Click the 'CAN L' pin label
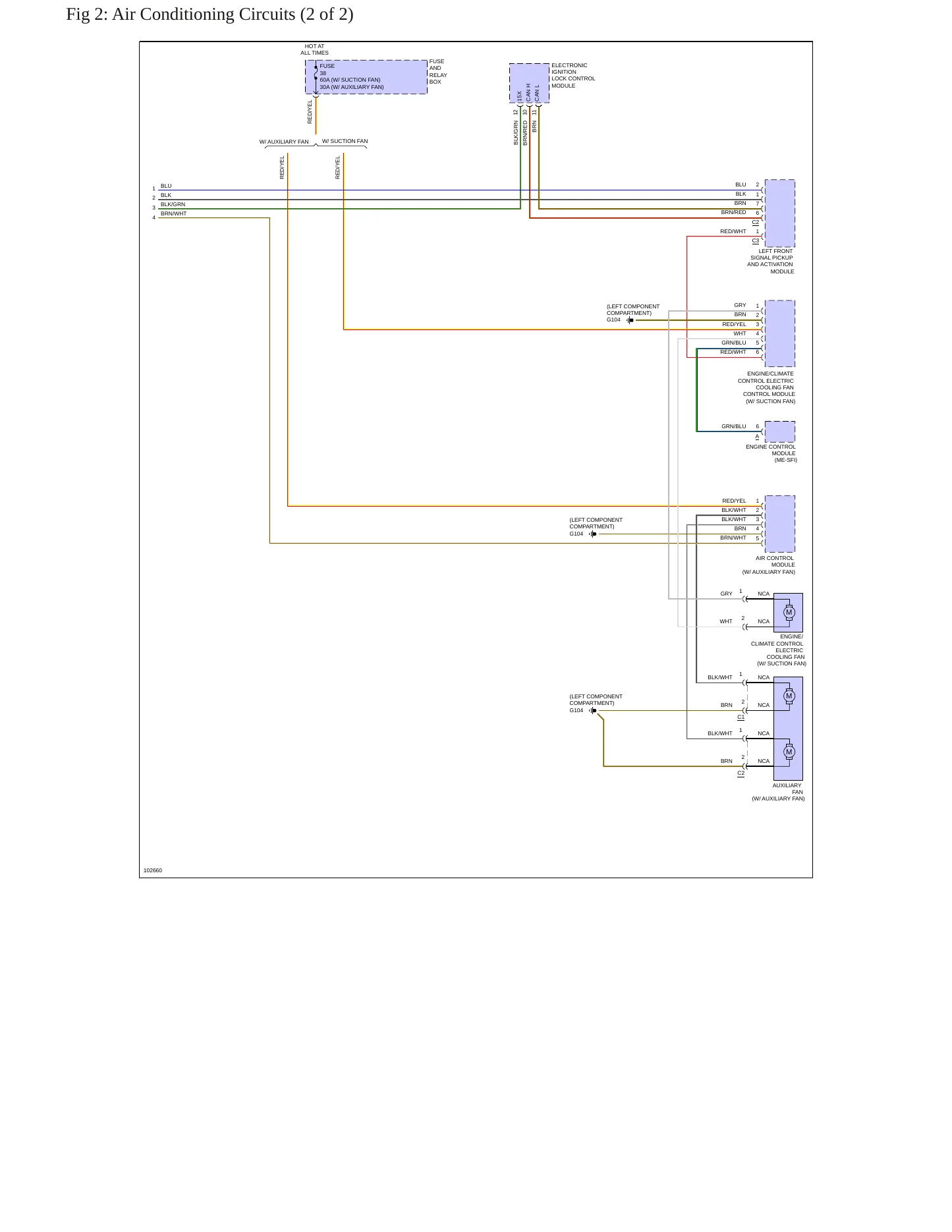This screenshot has width=952, height=1232. tap(538, 93)
